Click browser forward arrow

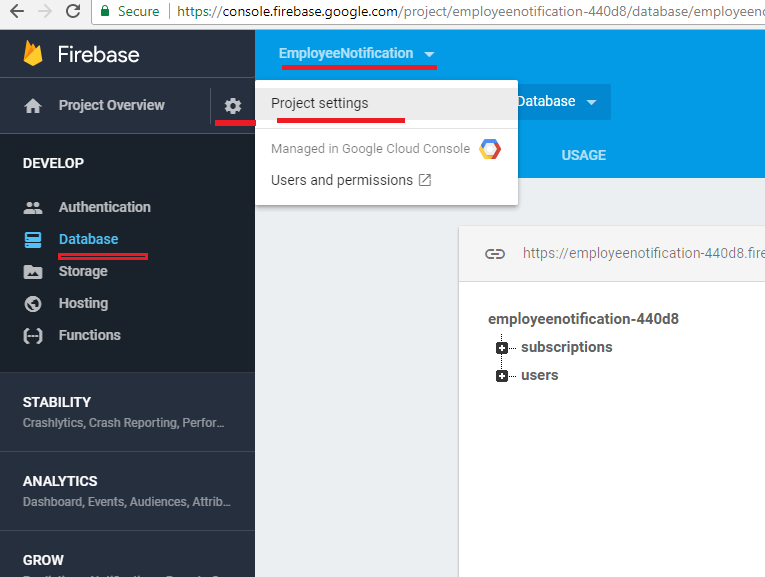(45, 11)
